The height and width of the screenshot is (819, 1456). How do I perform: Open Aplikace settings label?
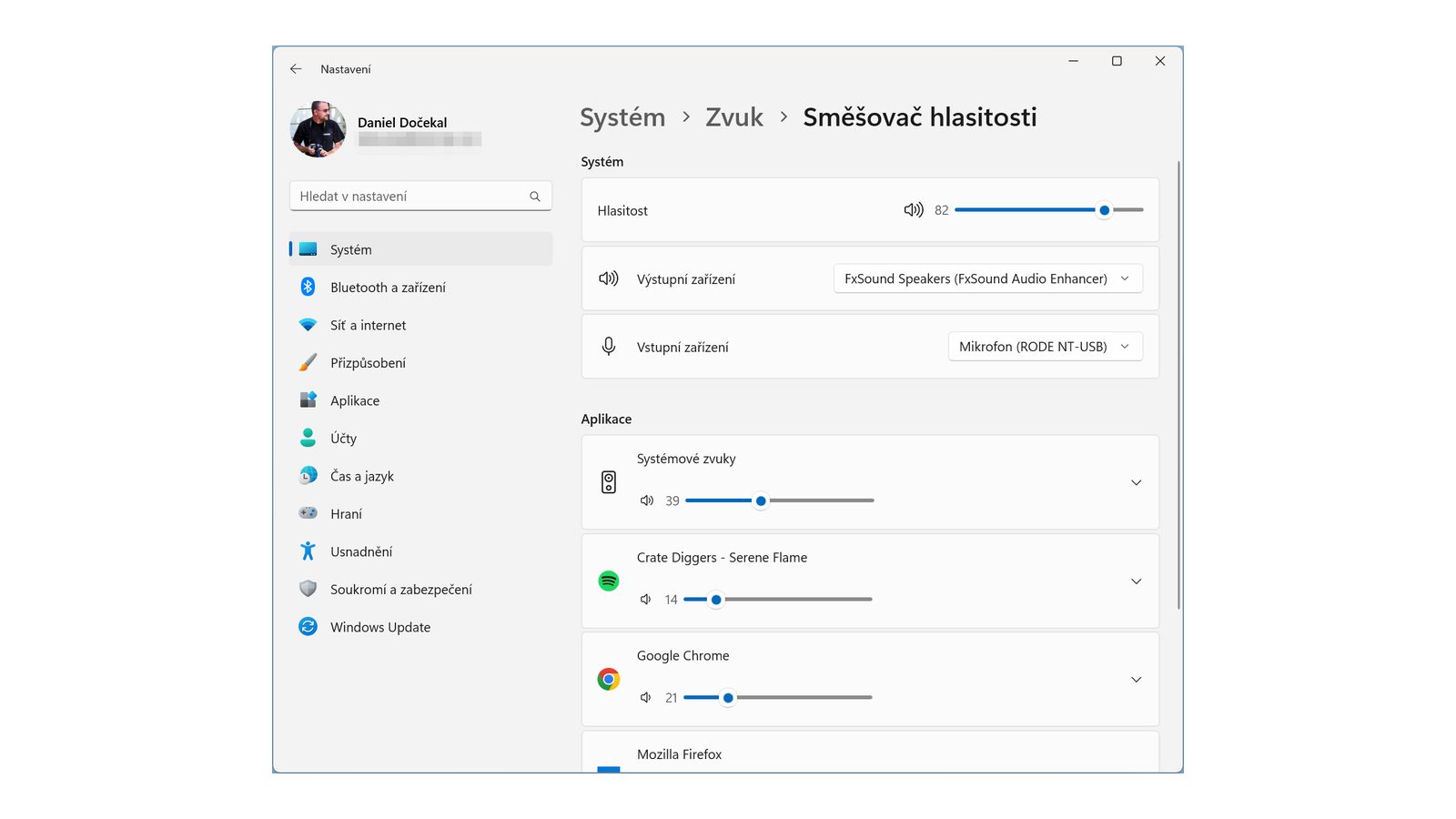coord(355,400)
